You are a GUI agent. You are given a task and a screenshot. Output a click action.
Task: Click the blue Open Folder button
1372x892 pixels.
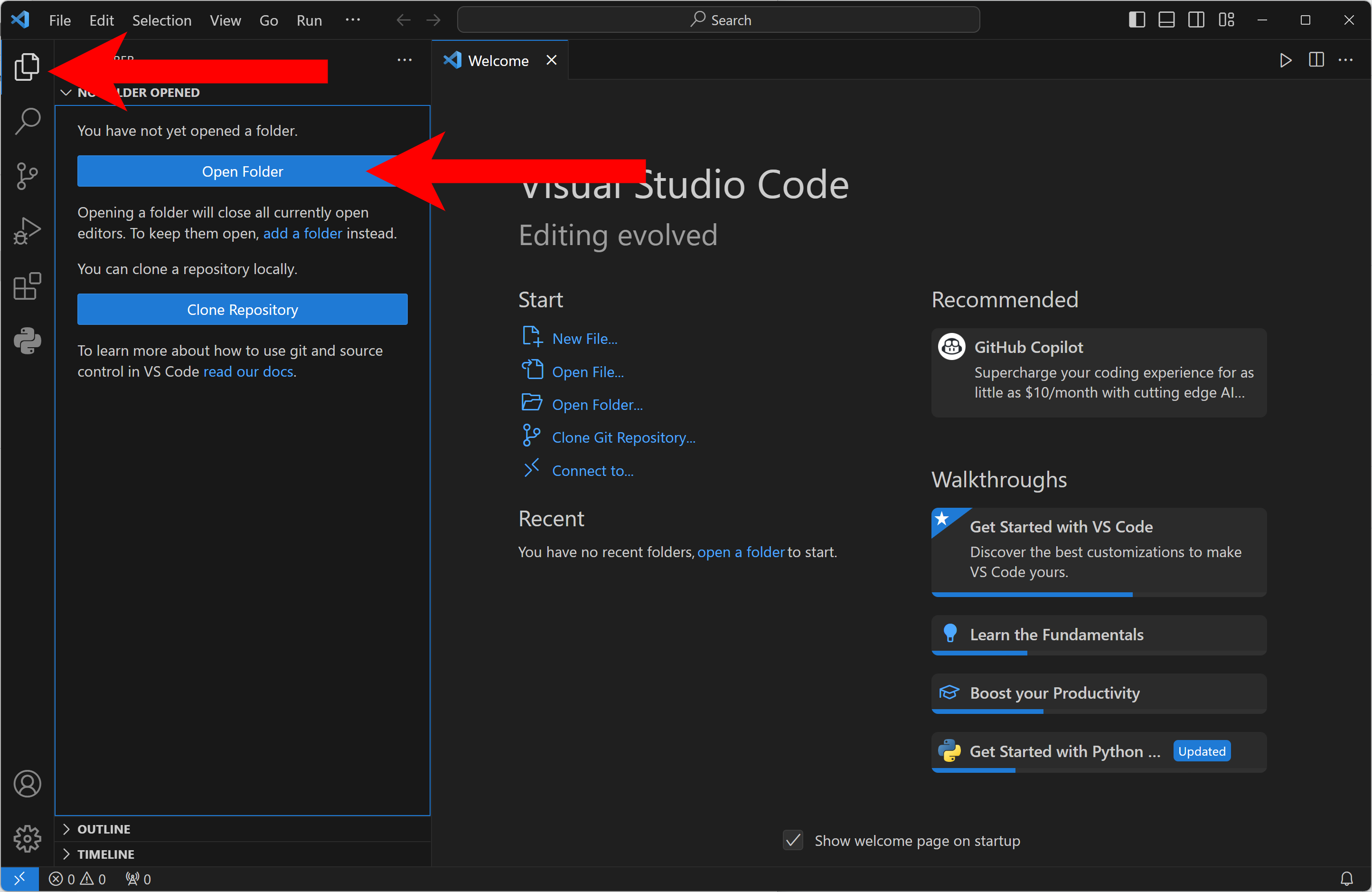(x=242, y=171)
